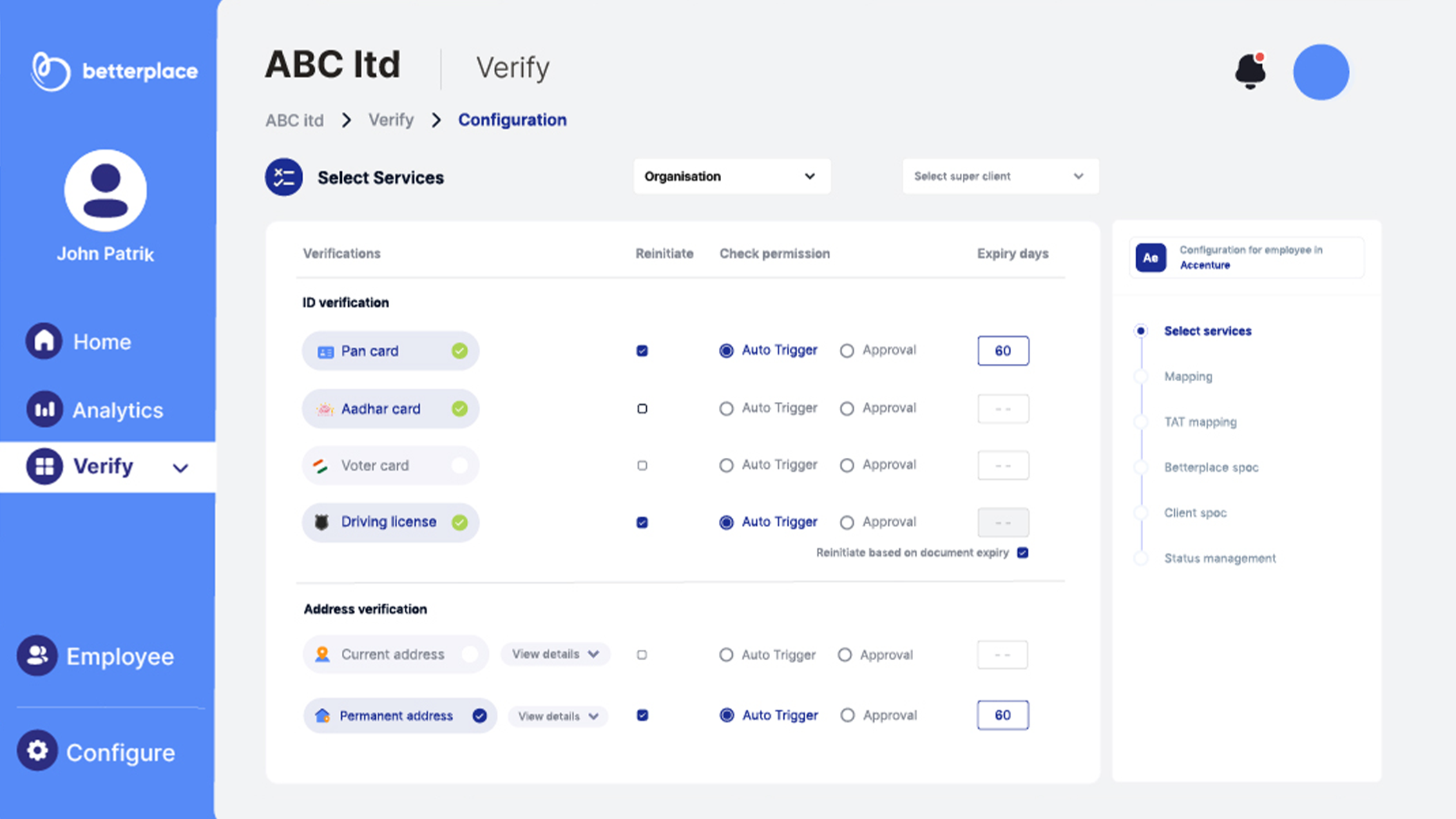Click John Patrik's profile avatar
This screenshot has width=1456, height=819.
(x=106, y=191)
